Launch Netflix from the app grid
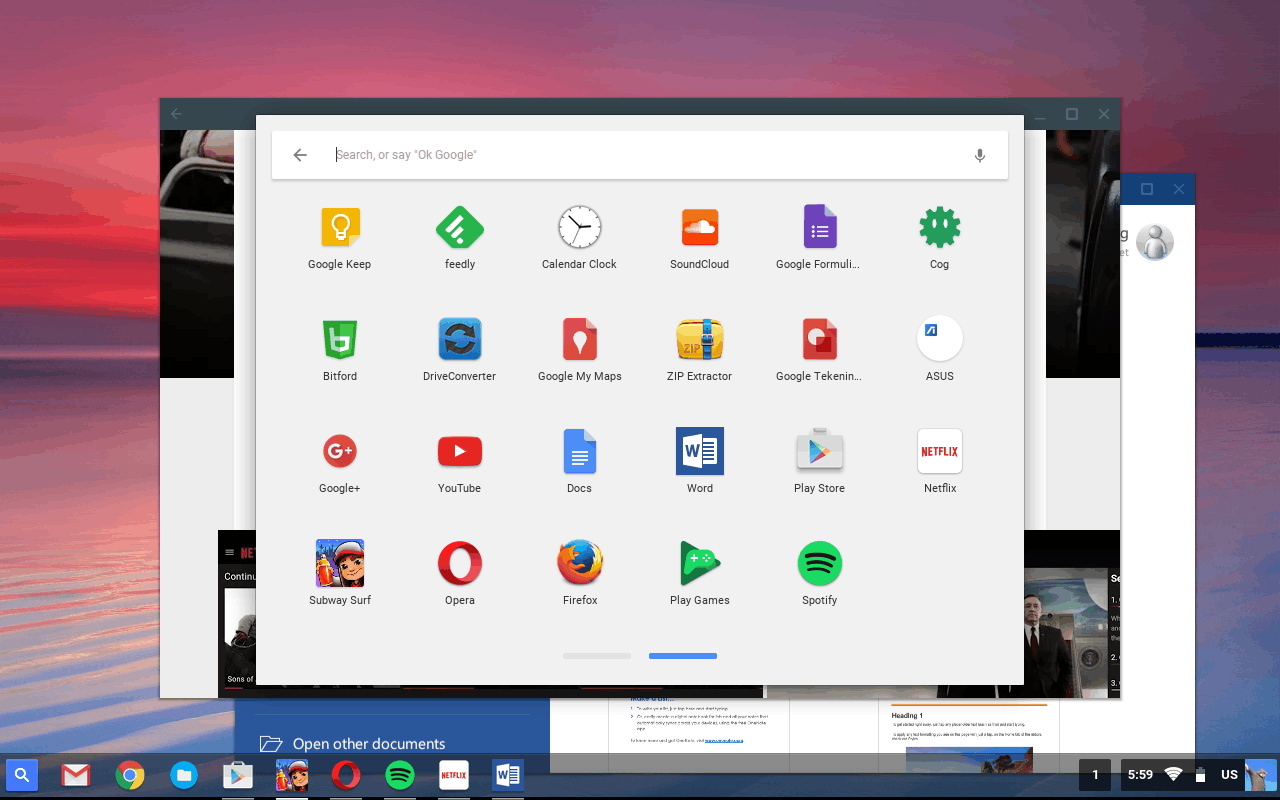The image size is (1280, 800). click(x=940, y=452)
